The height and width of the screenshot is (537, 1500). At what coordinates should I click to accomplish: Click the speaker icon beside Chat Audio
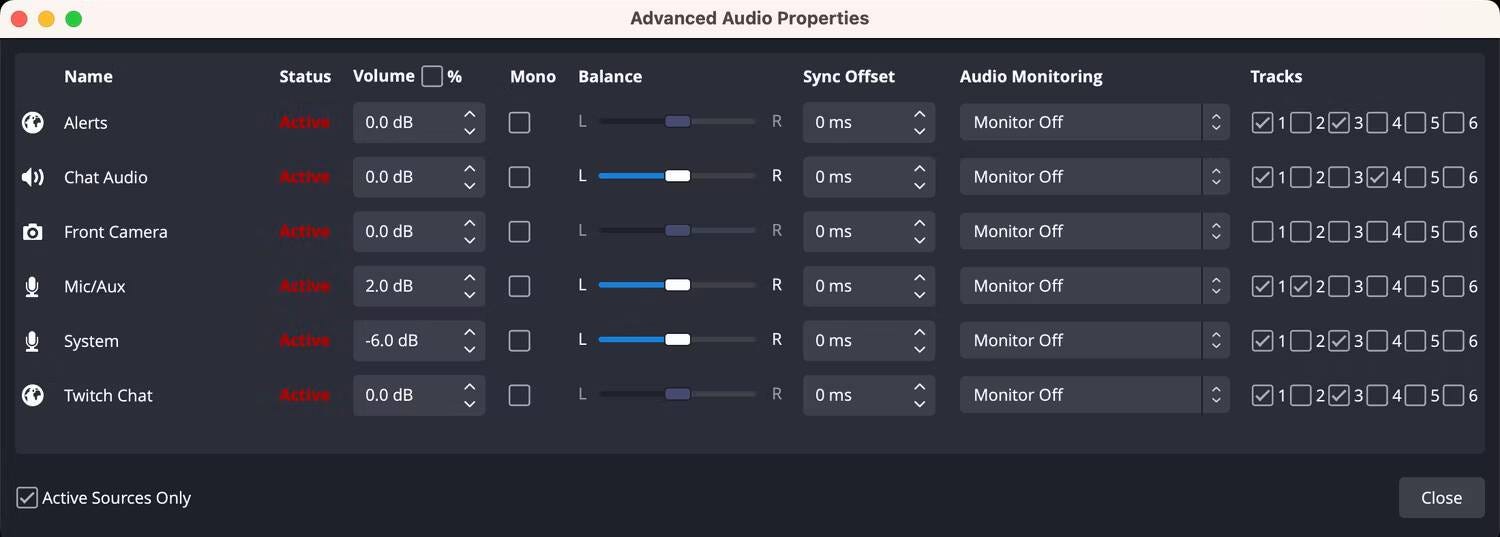coord(33,177)
